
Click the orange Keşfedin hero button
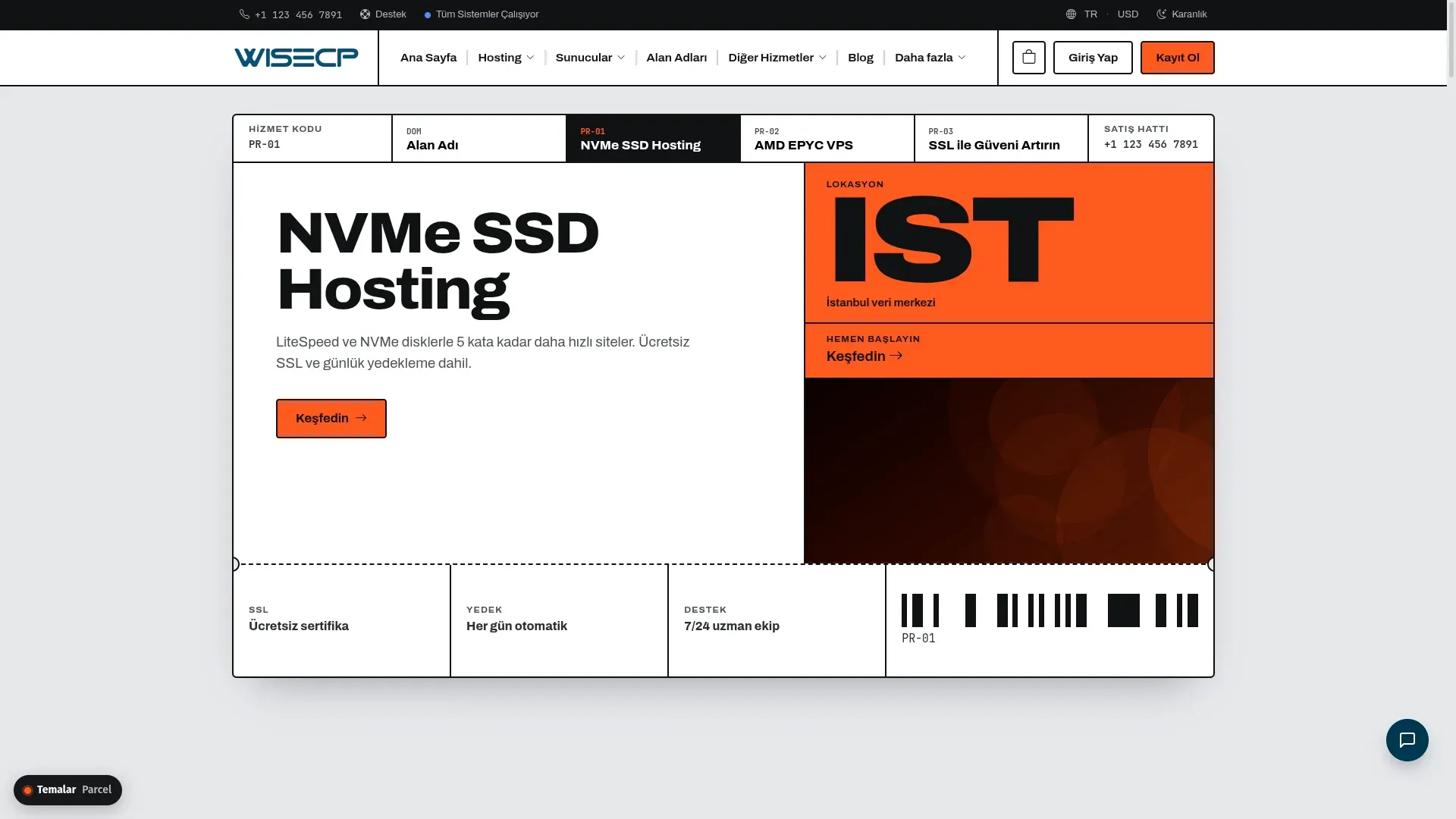[x=331, y=419]
